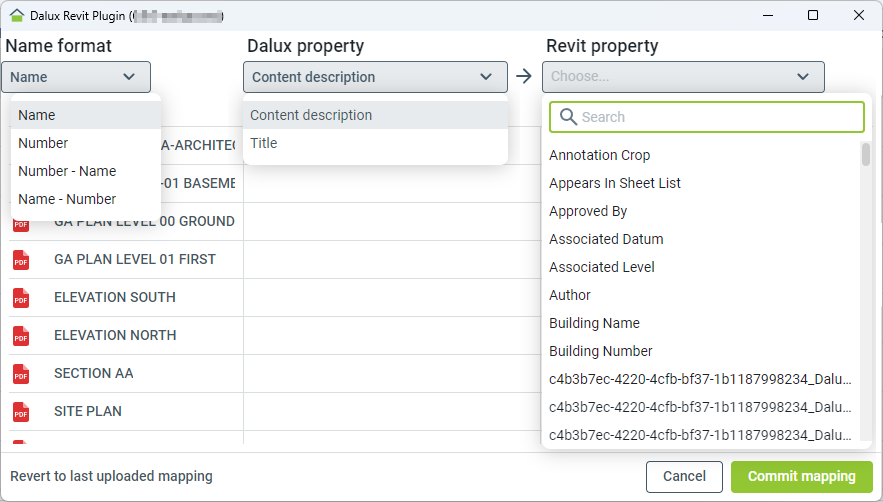Click the Cancel button

[684, 477]
